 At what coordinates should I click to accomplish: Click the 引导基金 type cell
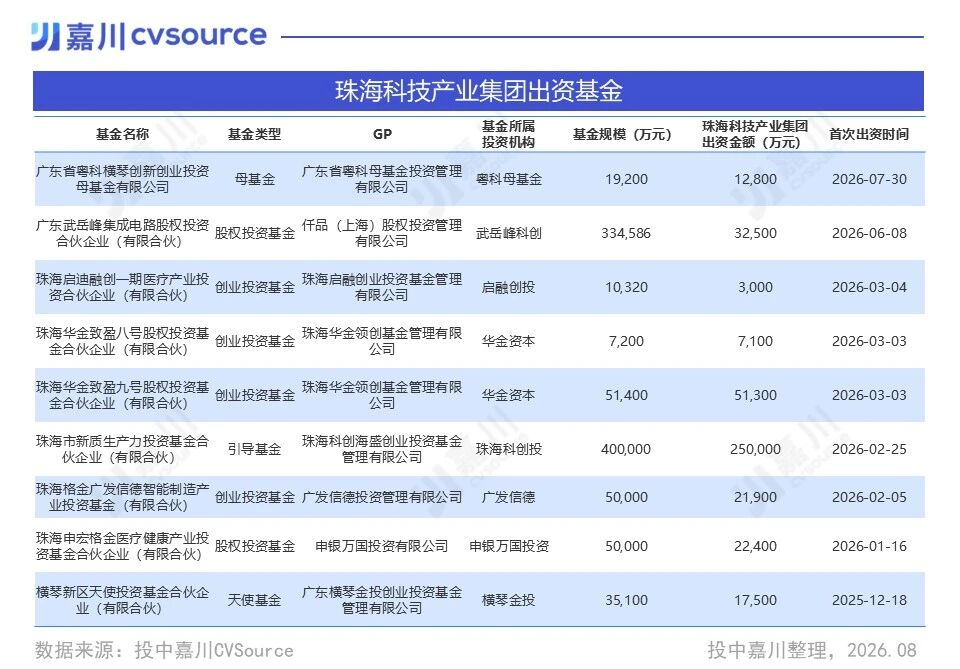coord(255,449)
